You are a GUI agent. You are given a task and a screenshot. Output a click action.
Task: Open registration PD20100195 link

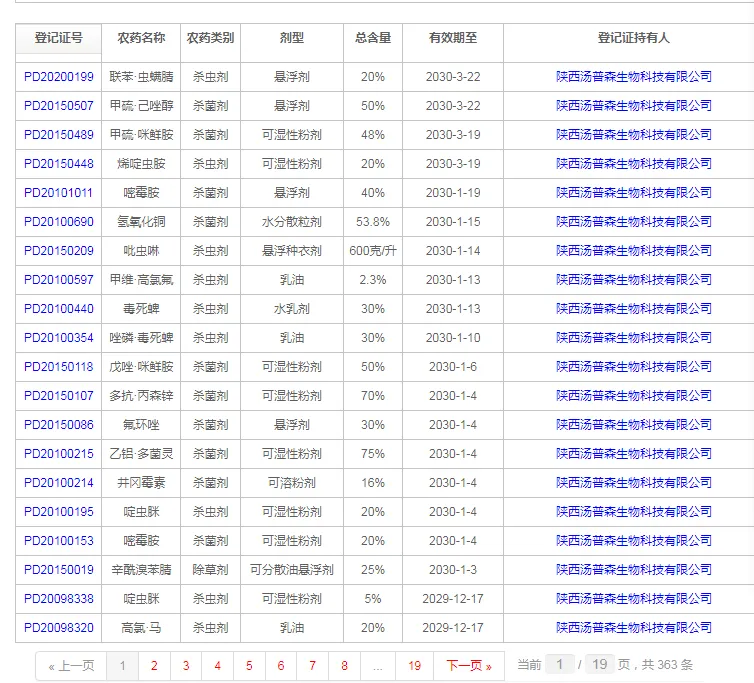59,512
